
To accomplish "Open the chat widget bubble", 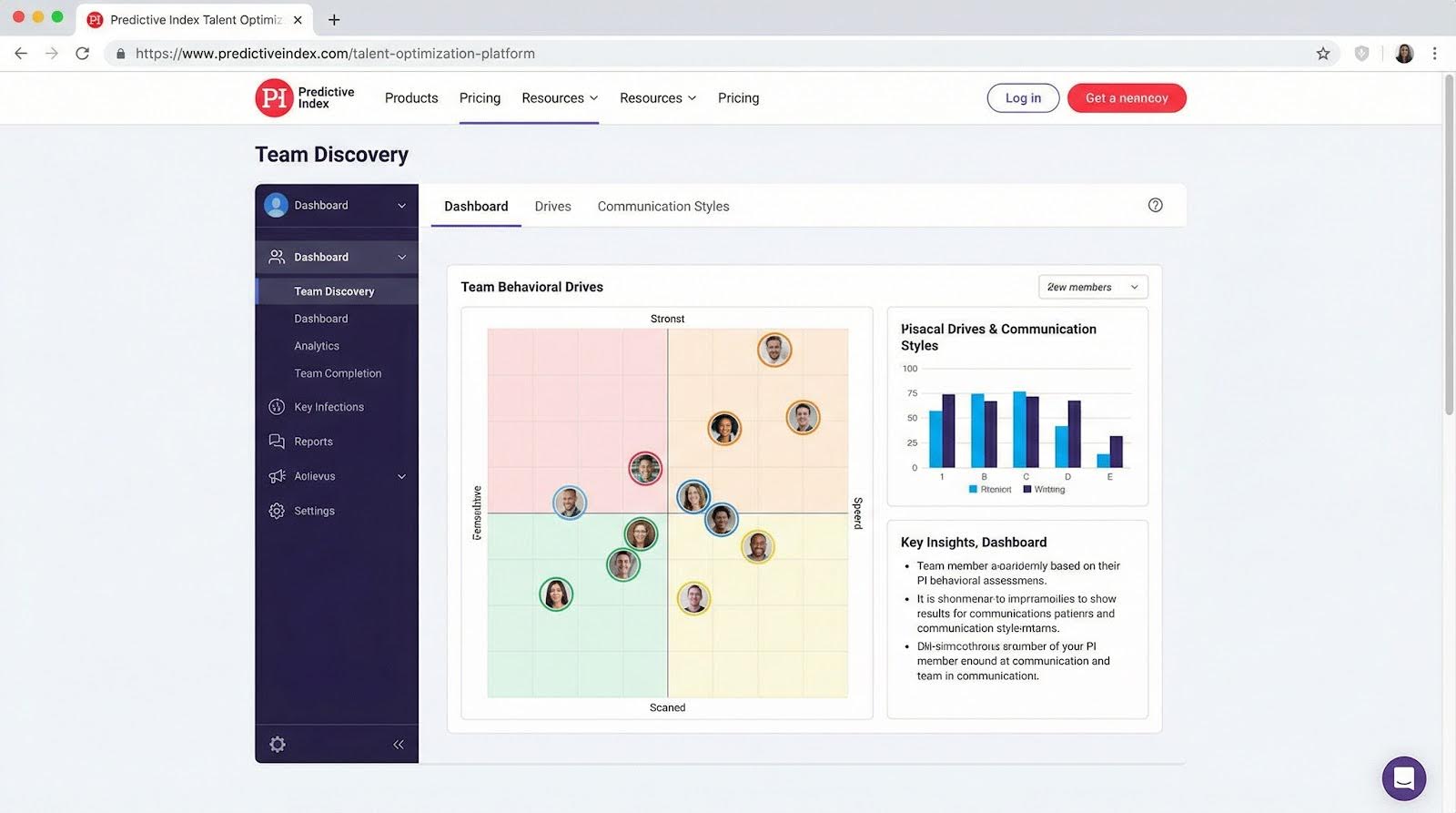I will pyautogui.click(x=1403, y=778).
